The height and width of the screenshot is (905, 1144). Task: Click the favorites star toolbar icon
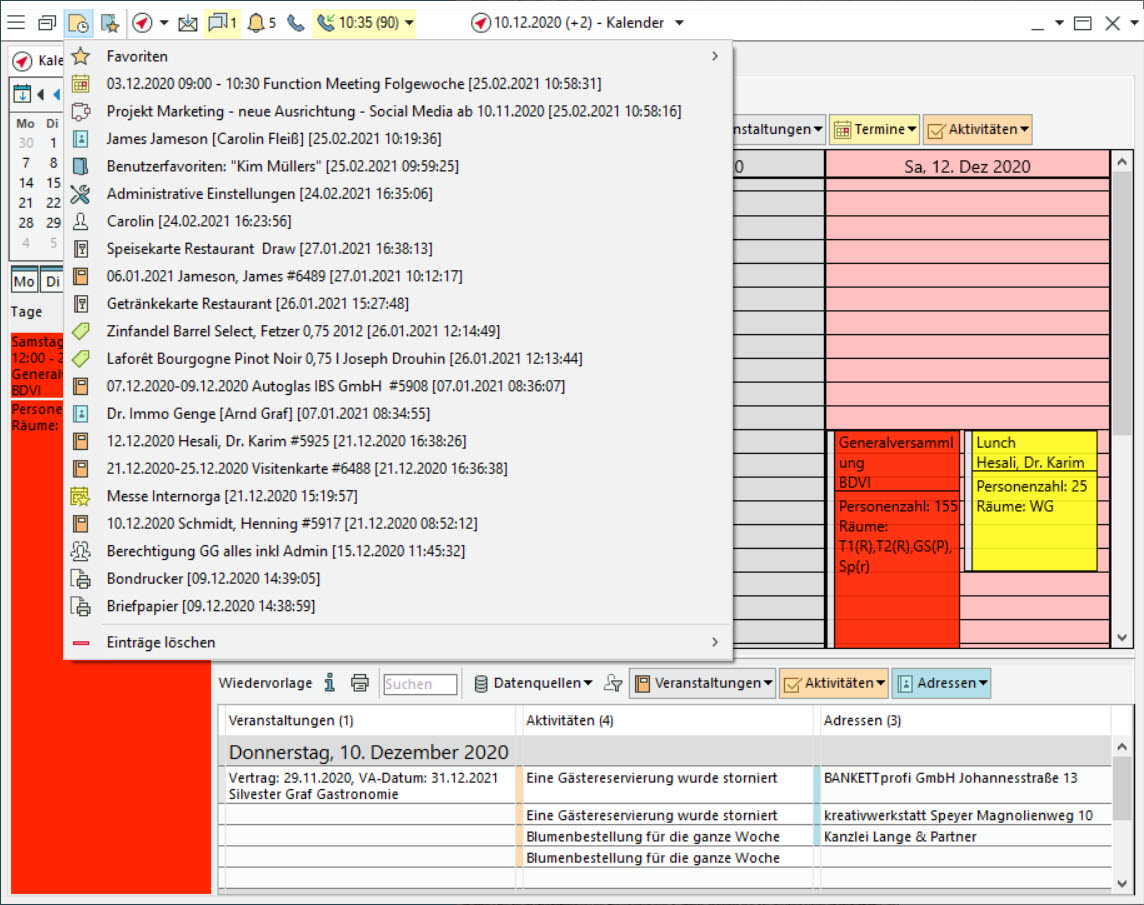(110, 22)
